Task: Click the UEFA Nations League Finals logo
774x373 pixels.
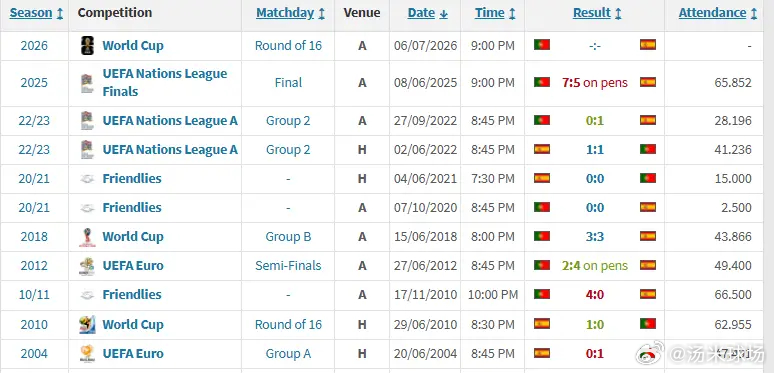Action: pyautogui.click(x=87, y=83)
